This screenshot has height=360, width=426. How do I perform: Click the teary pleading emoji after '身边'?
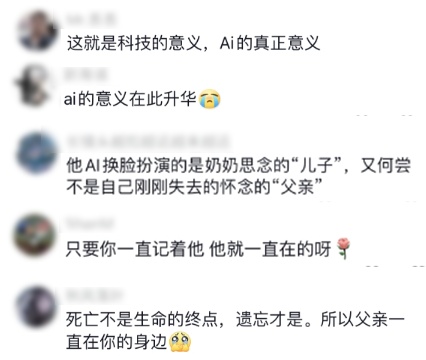[x=180, y=341]
